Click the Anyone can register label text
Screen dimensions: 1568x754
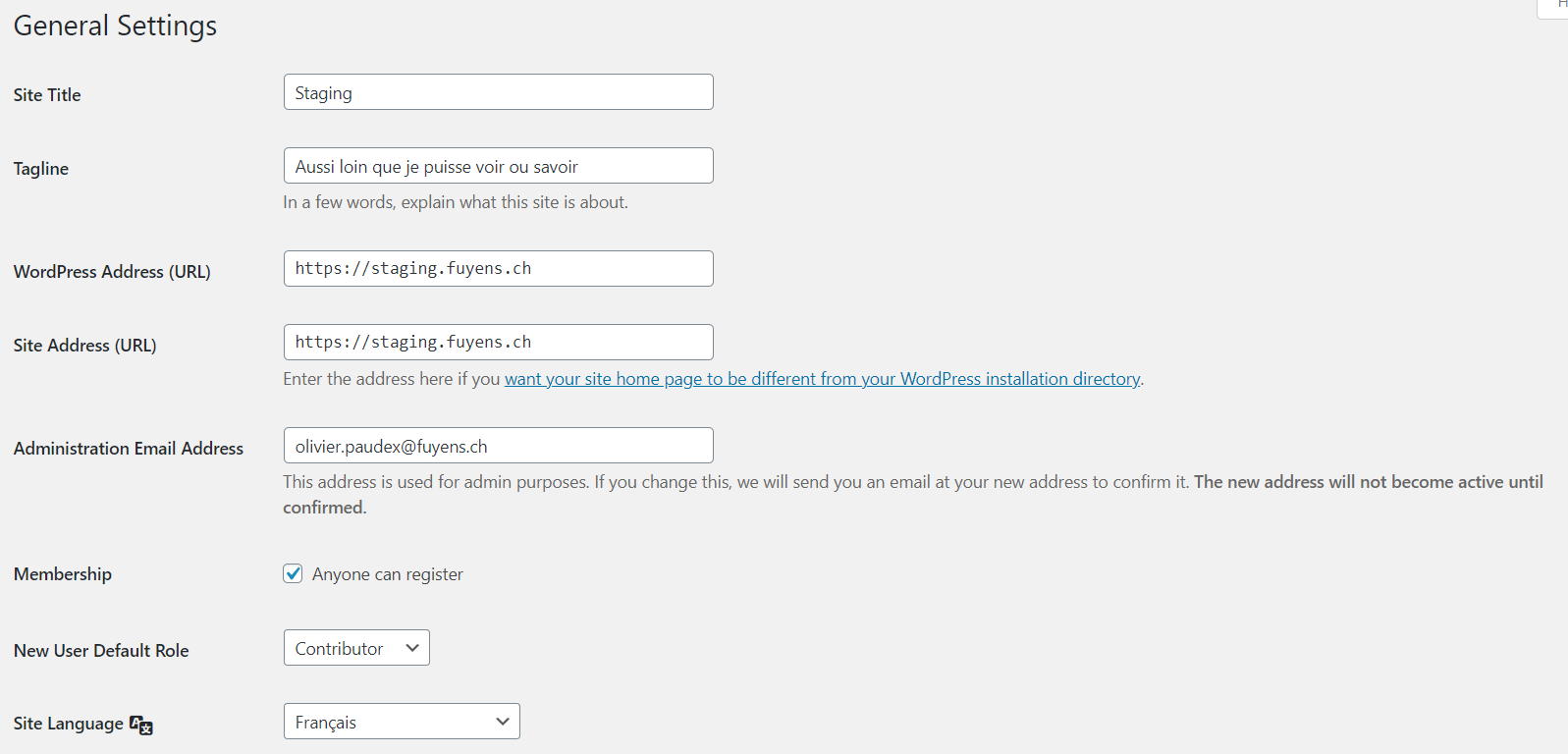pyautogui.click(x=388, y=574)
